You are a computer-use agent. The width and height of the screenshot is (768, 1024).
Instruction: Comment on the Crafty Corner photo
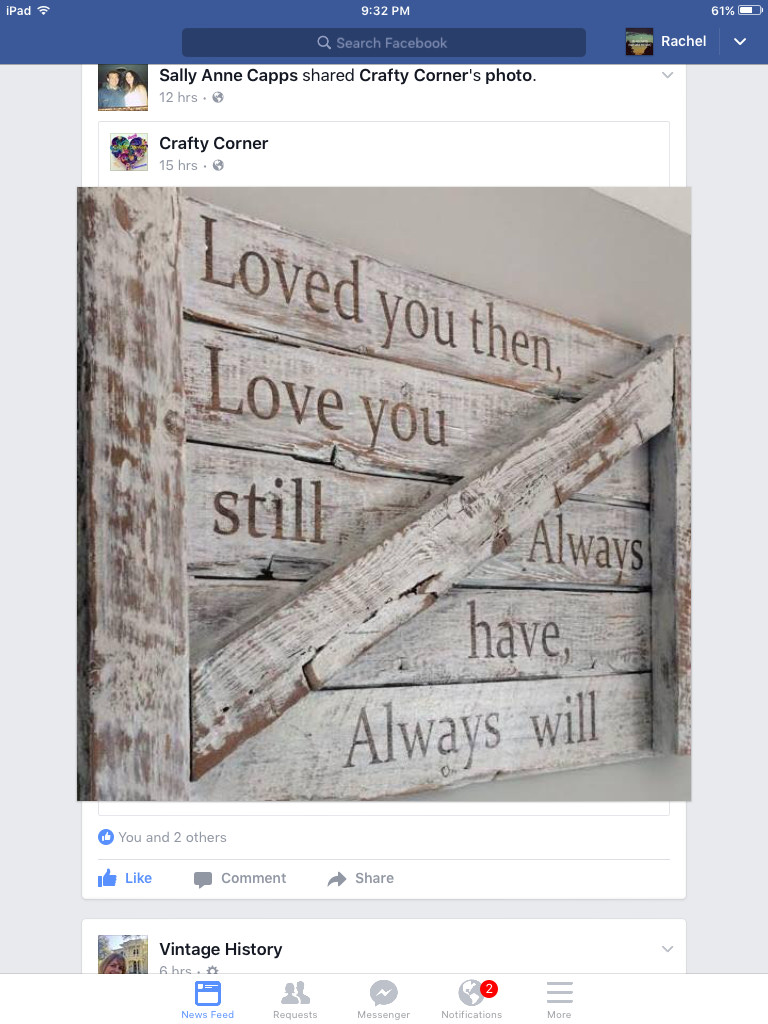pyautogui.click(x=240, y=878)
